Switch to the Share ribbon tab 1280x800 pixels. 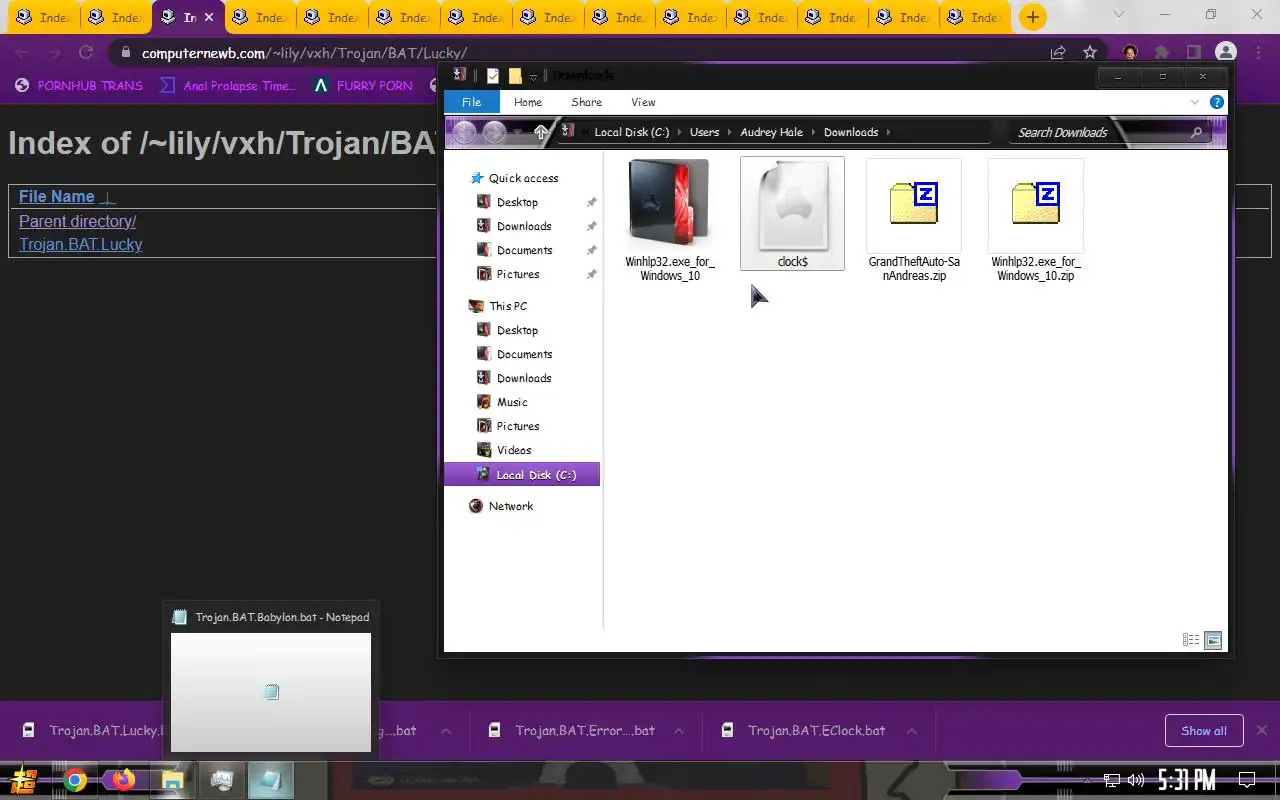coord(586,102)
